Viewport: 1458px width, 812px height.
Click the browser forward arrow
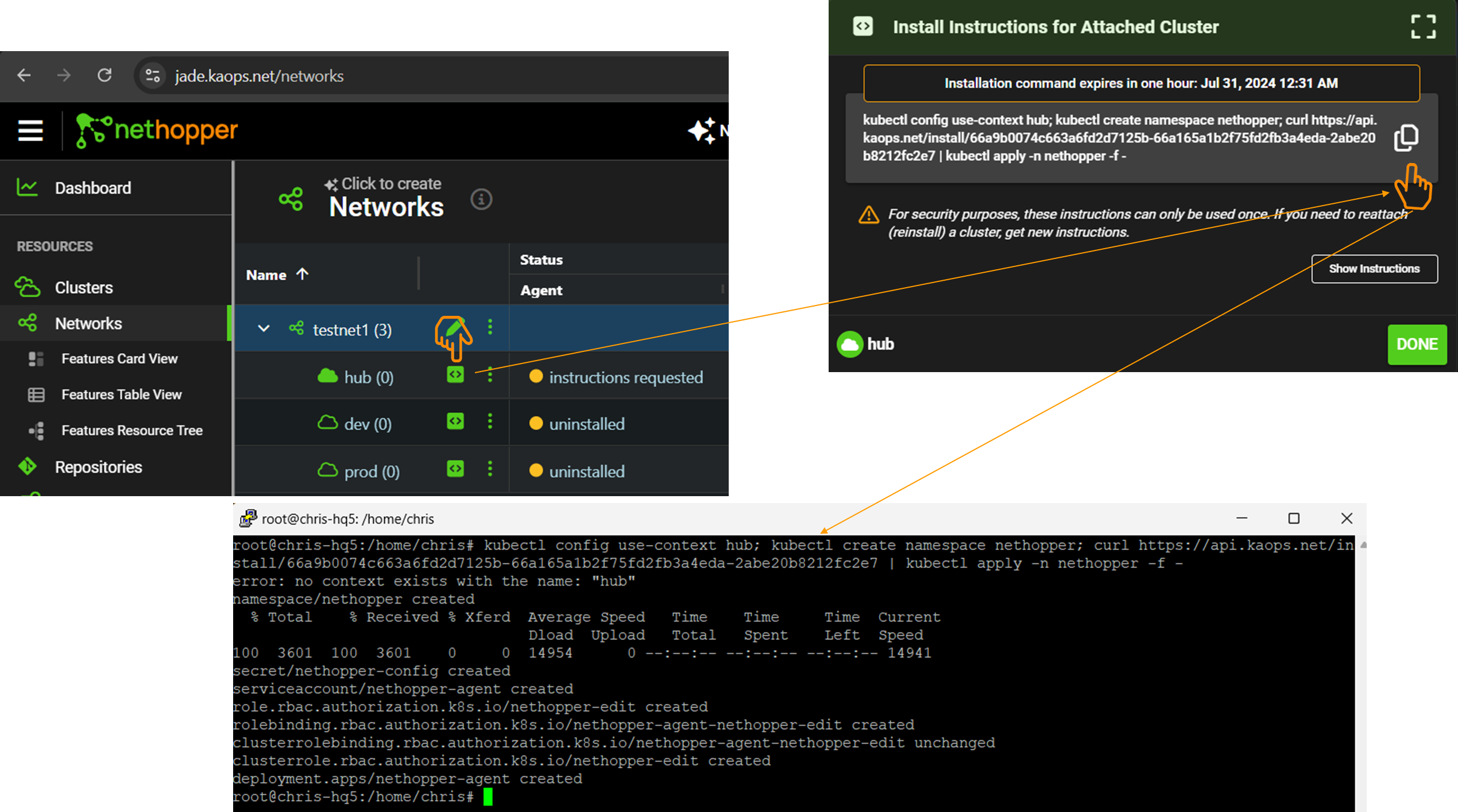click(64, 75)
